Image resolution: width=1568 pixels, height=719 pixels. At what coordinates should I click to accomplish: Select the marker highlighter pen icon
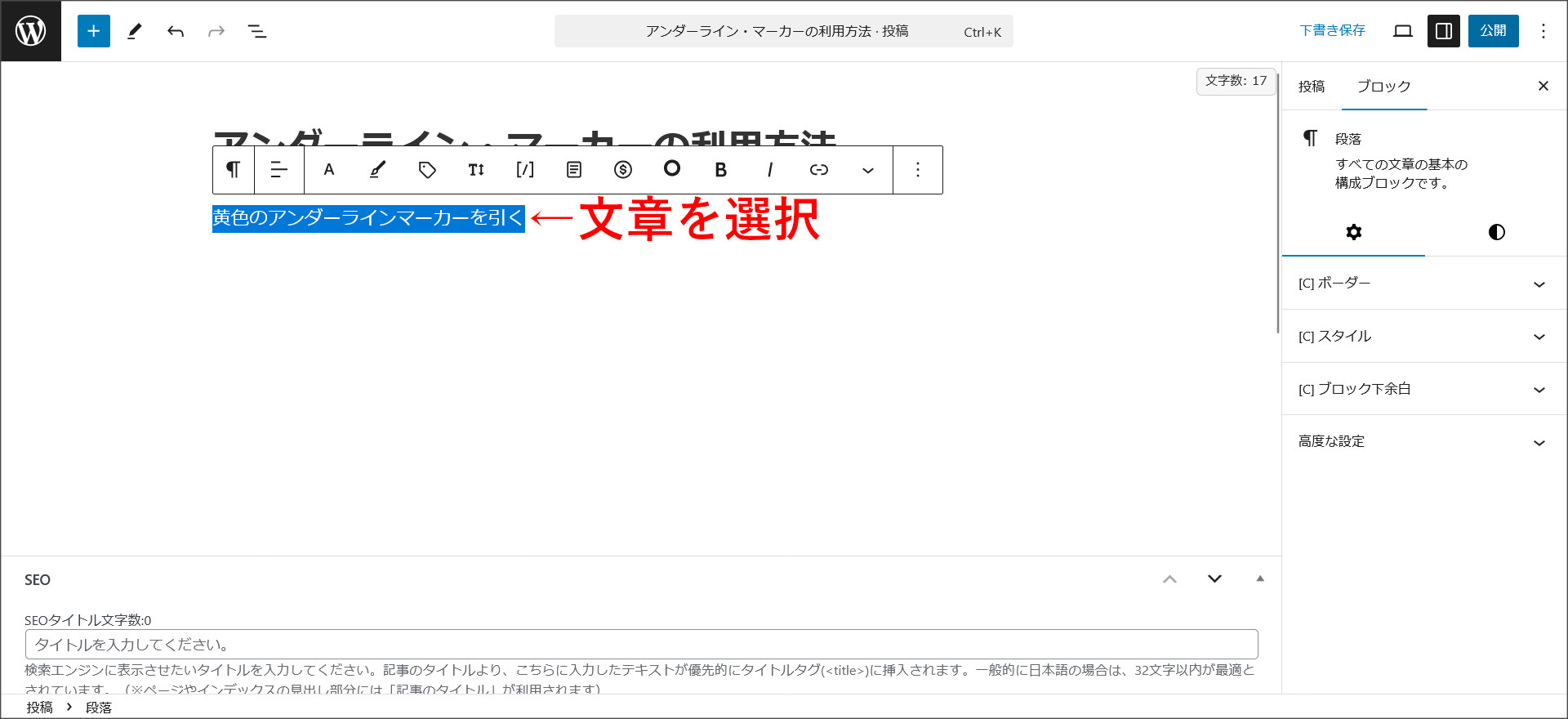tap(378, 170)
